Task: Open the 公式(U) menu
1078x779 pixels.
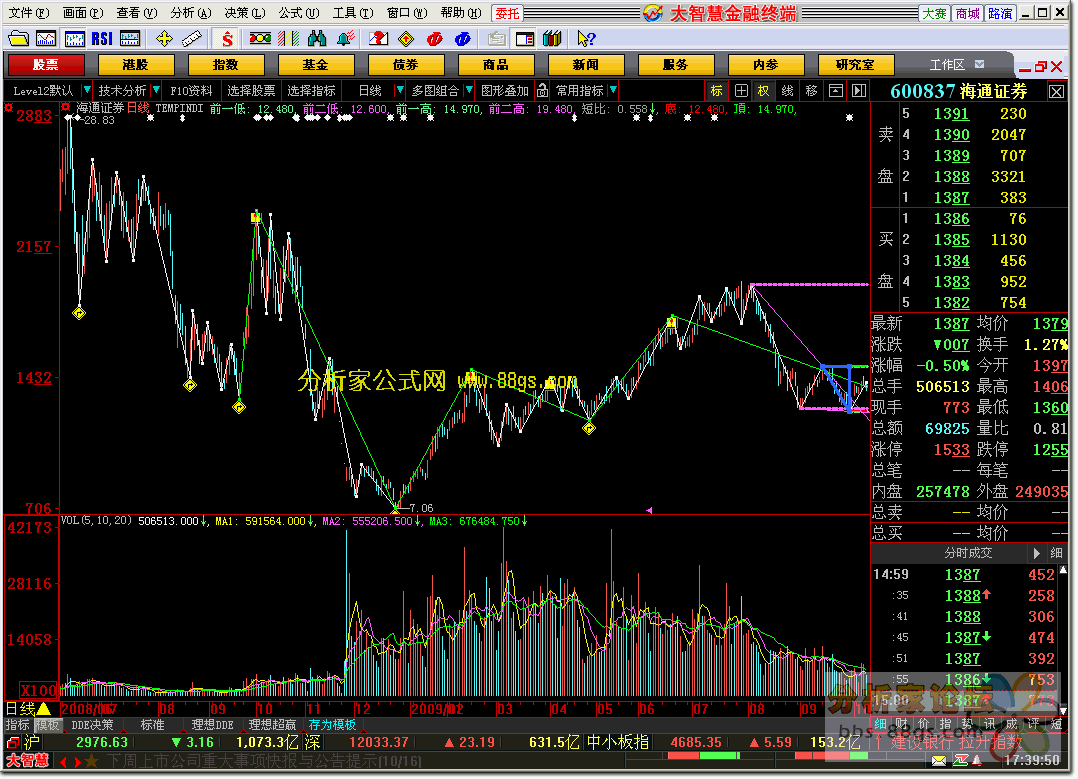Action: tap(298, 12)
